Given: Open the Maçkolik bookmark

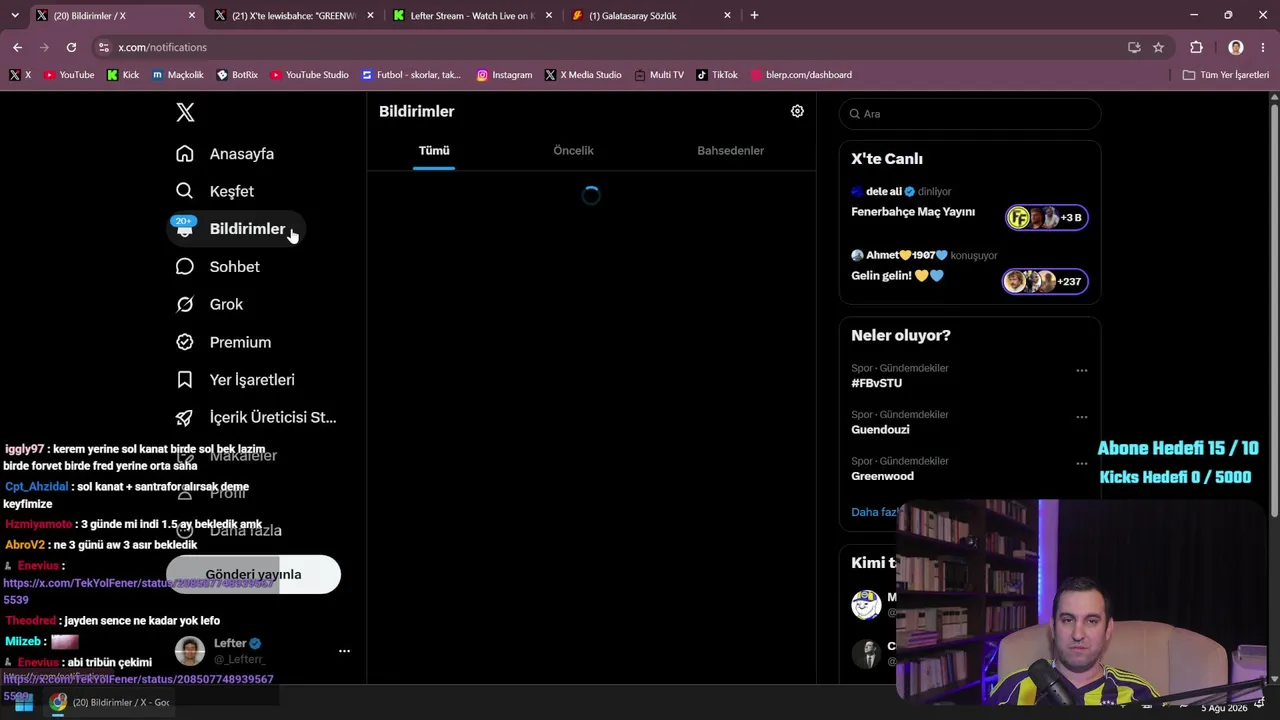Looking at the screenshot, I should pyautogui.click(x=178, y=75).
